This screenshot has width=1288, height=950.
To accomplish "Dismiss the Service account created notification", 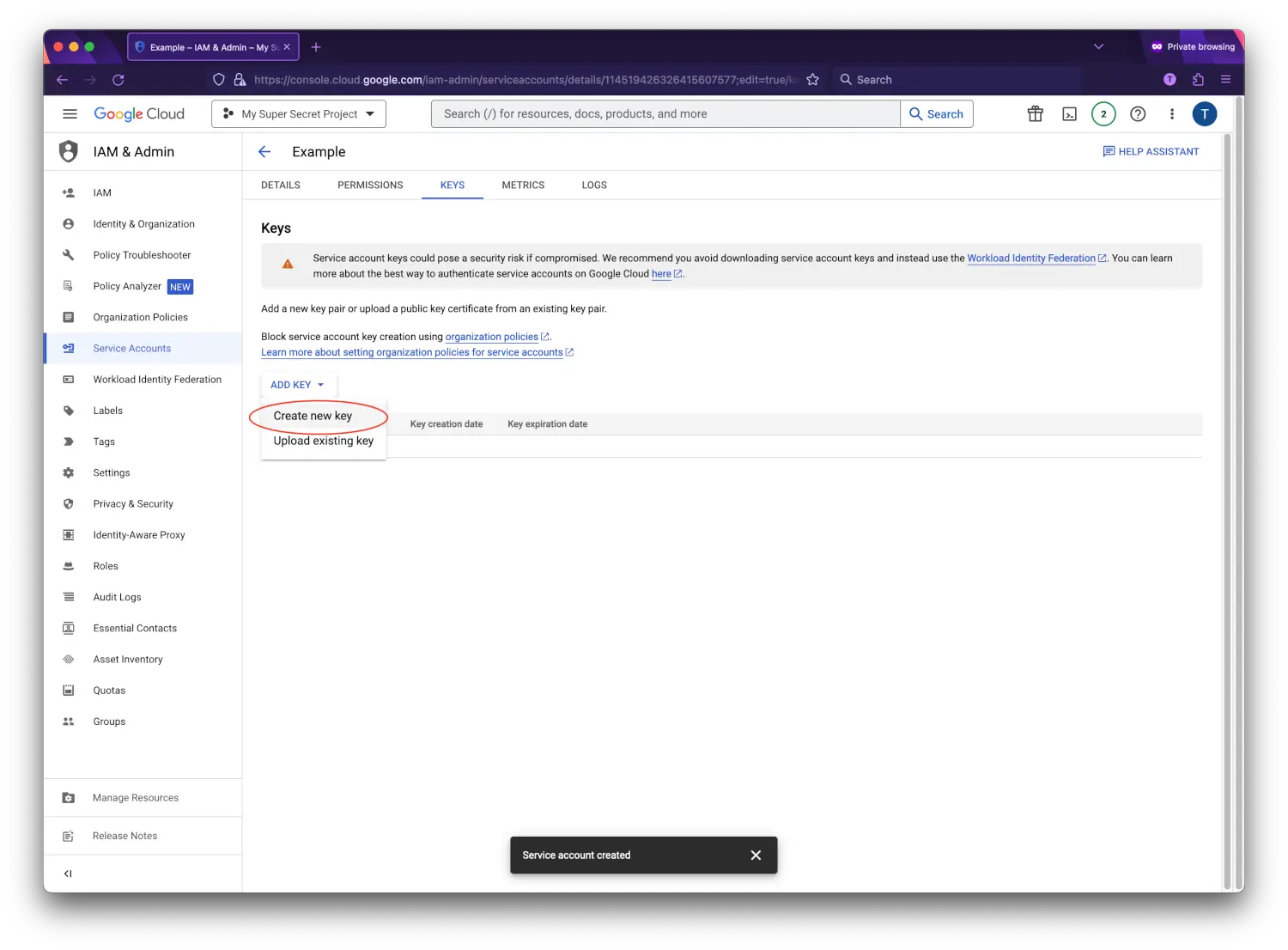I will [756, 856].
